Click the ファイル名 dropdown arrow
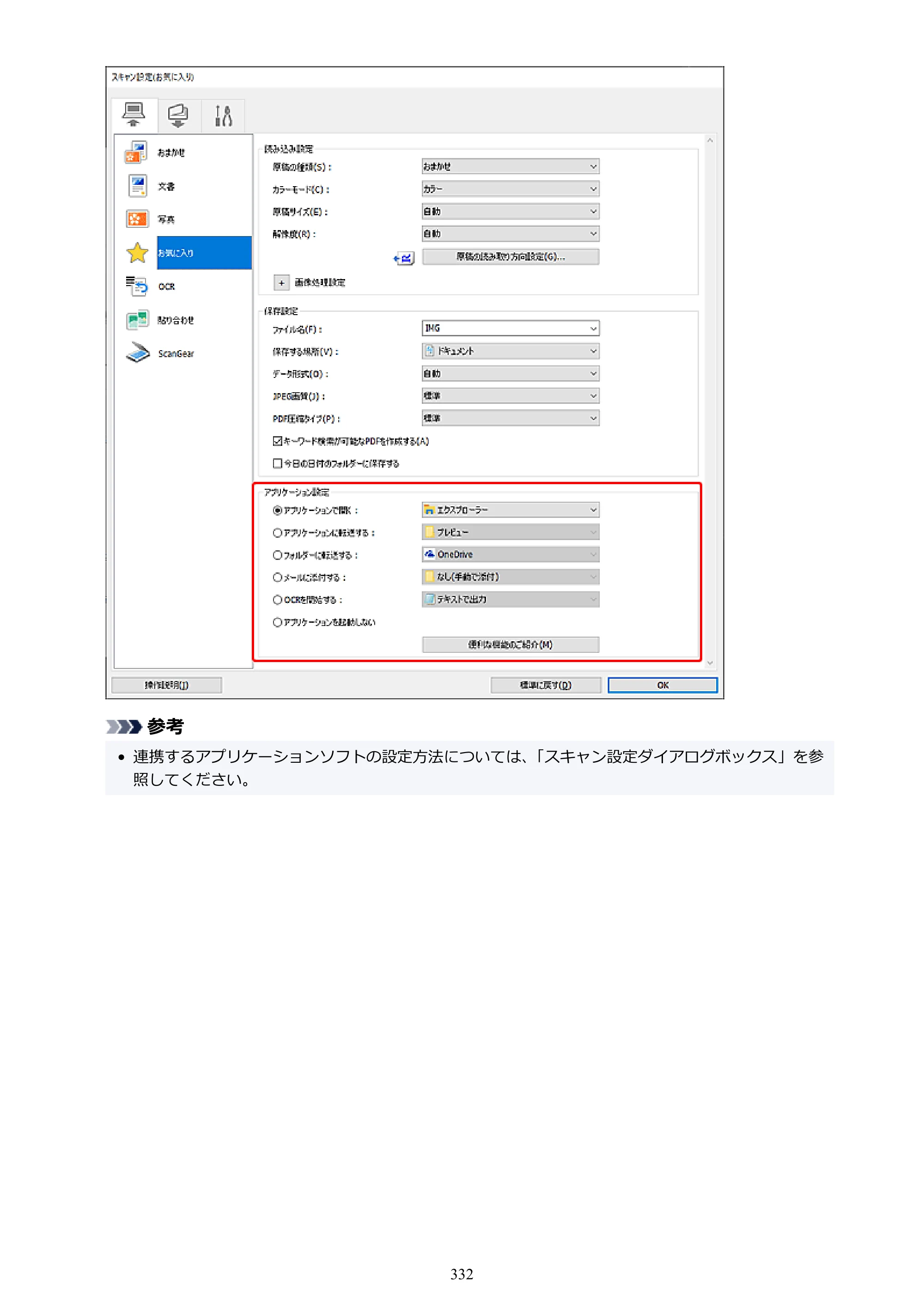924x1307 pixels. pos(593,328)
